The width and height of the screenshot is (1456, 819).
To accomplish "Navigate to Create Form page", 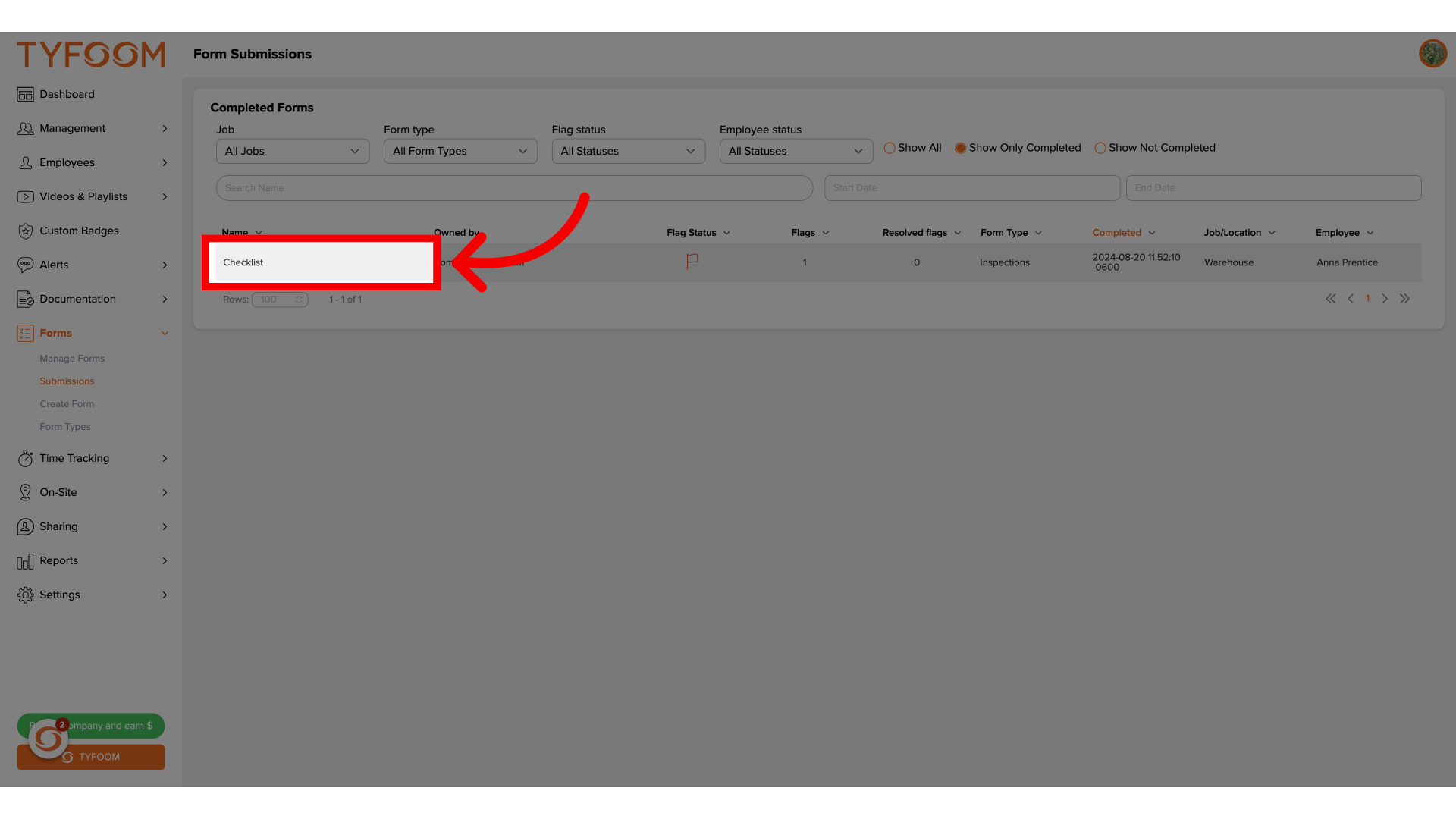I will pyautogui.click(x=67, y=403).
